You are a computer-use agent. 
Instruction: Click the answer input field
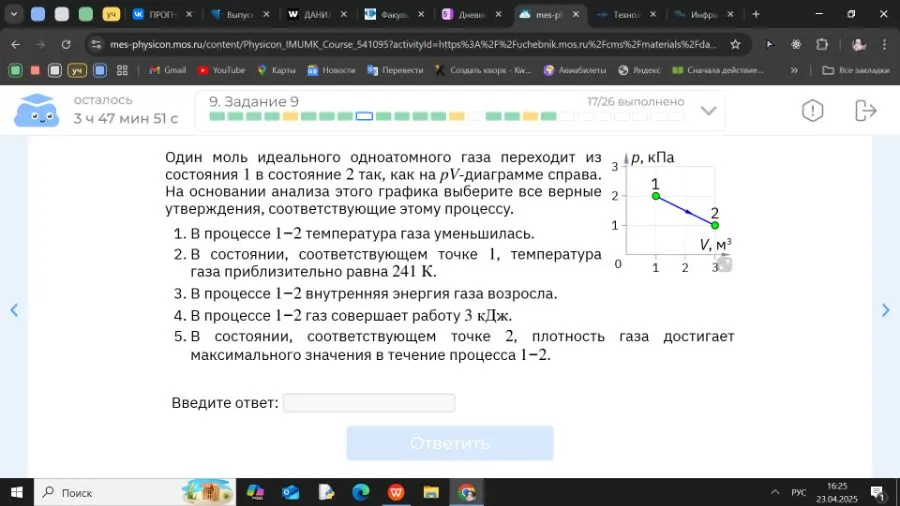369,403
